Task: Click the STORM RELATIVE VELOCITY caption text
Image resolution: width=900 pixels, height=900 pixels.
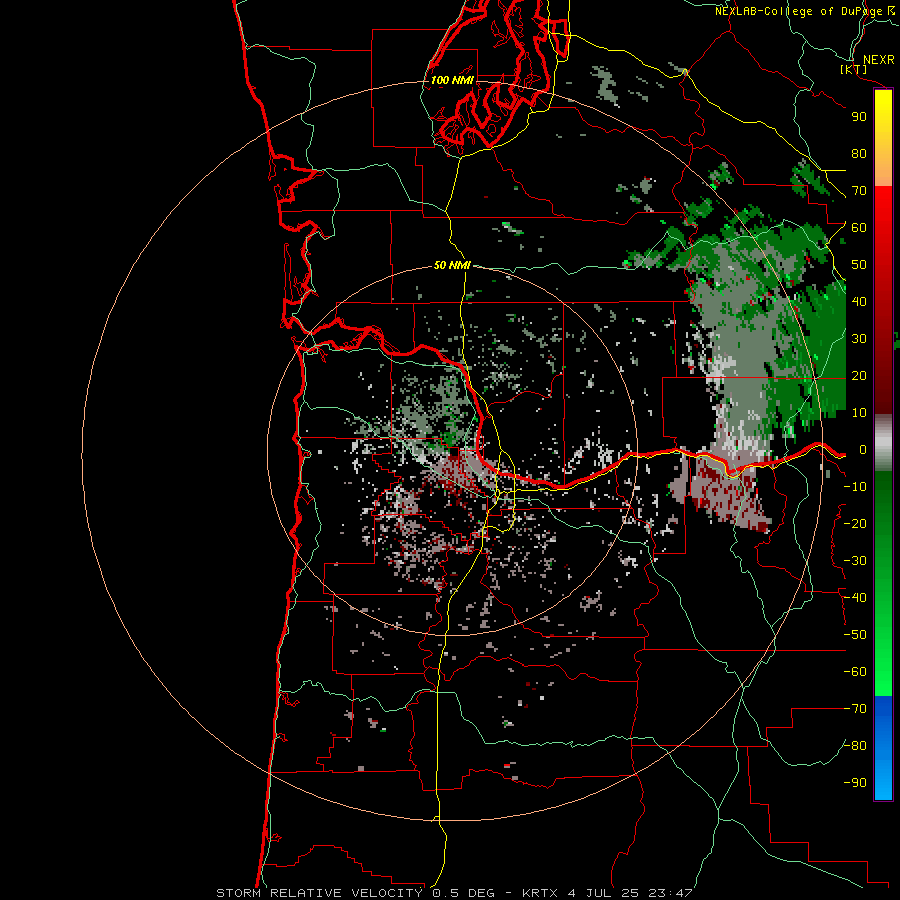Action: [x=319, y=893]
